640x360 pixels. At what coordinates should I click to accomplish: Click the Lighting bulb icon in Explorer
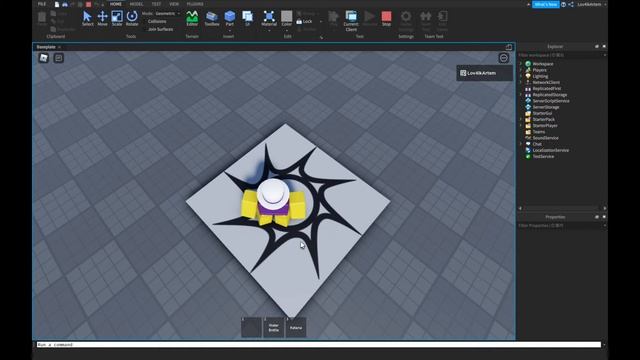pyautogui.click(x=528, y=76)
